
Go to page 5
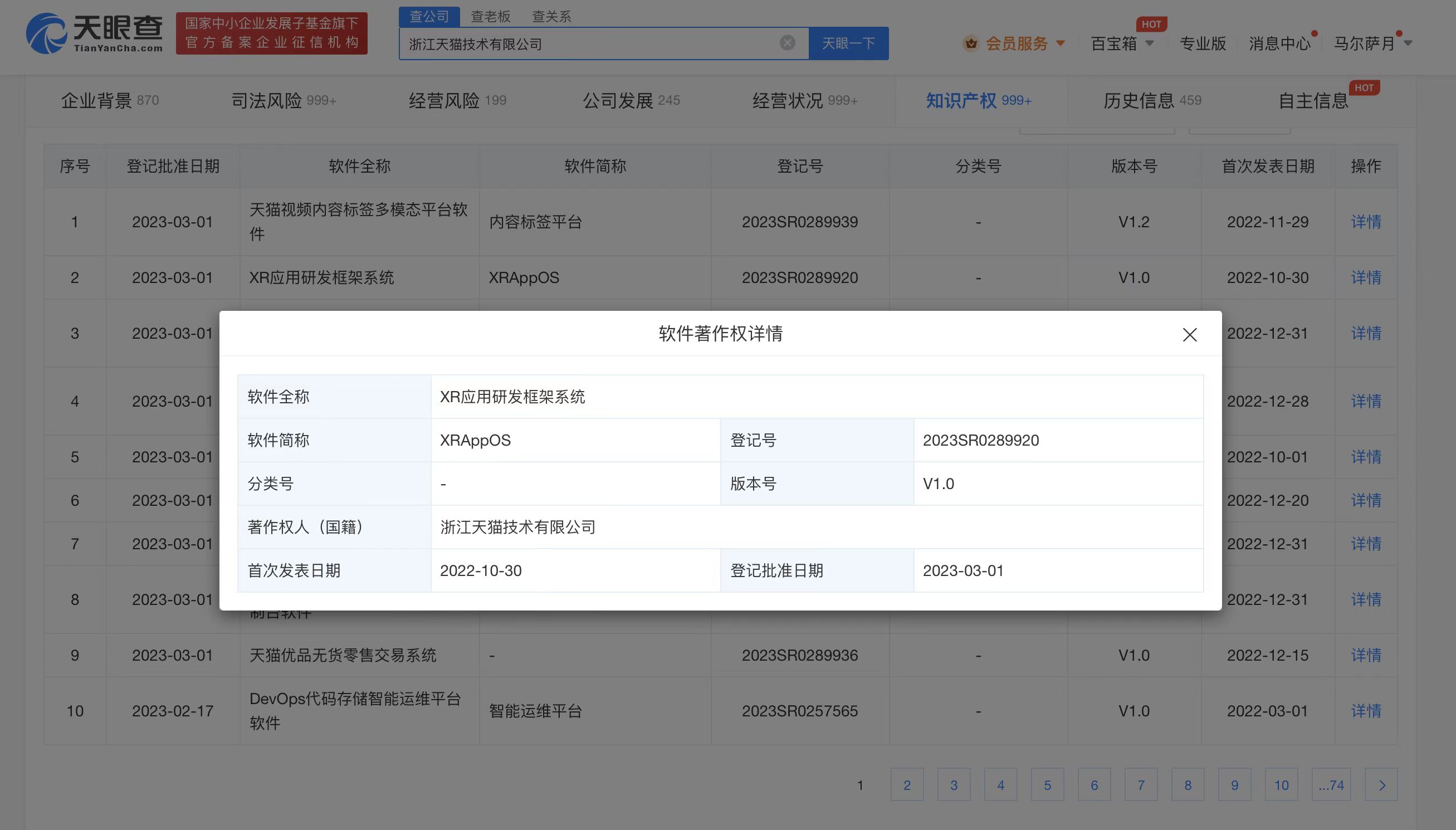[1047, 785]
